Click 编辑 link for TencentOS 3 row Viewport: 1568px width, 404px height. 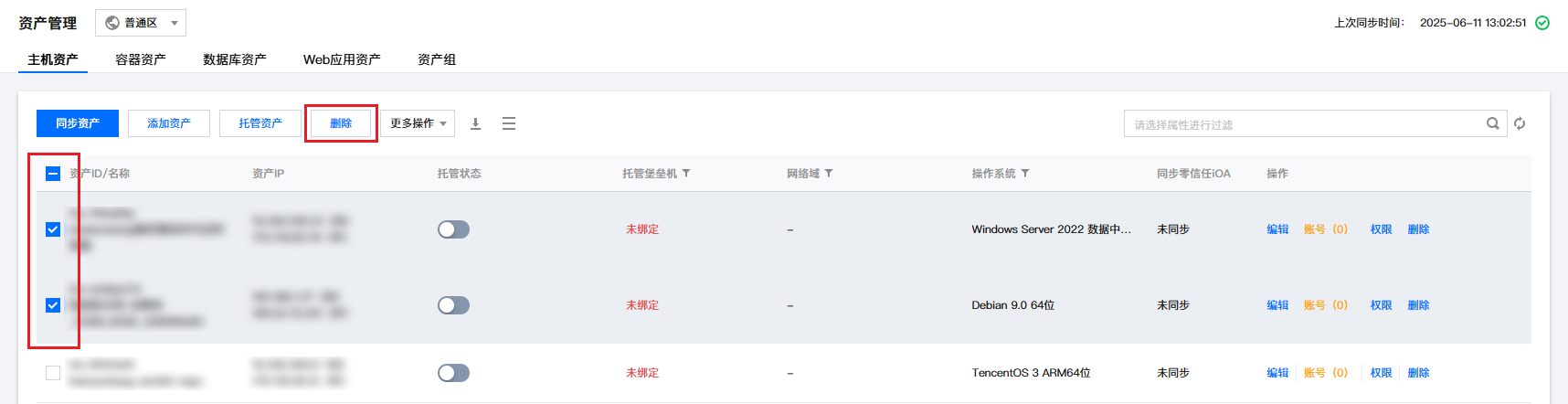[1277, 373]
